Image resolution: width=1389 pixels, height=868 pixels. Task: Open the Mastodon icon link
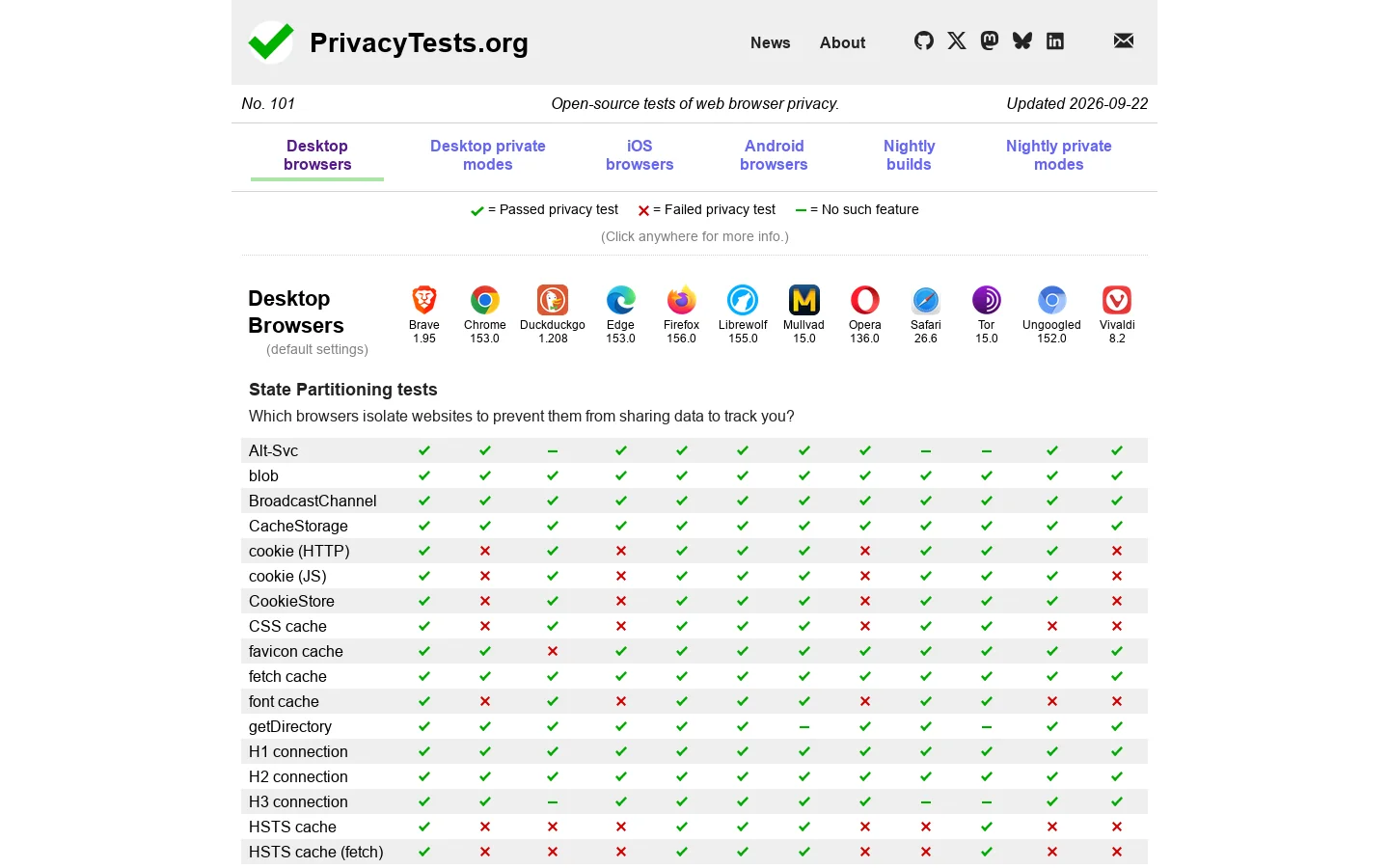990,41
